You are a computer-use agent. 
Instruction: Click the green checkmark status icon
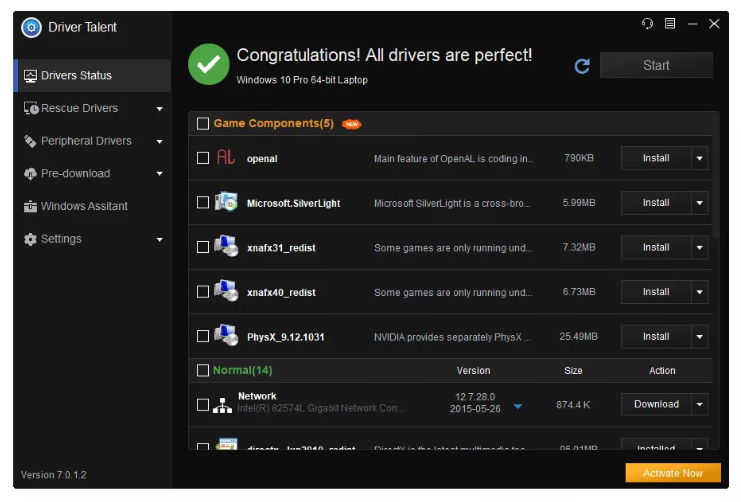point(208,64)
